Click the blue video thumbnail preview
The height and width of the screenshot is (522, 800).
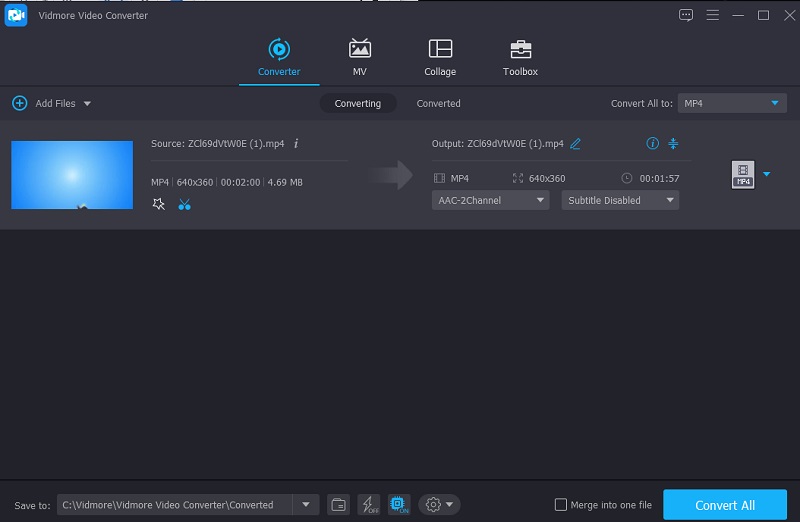(72, 175)
